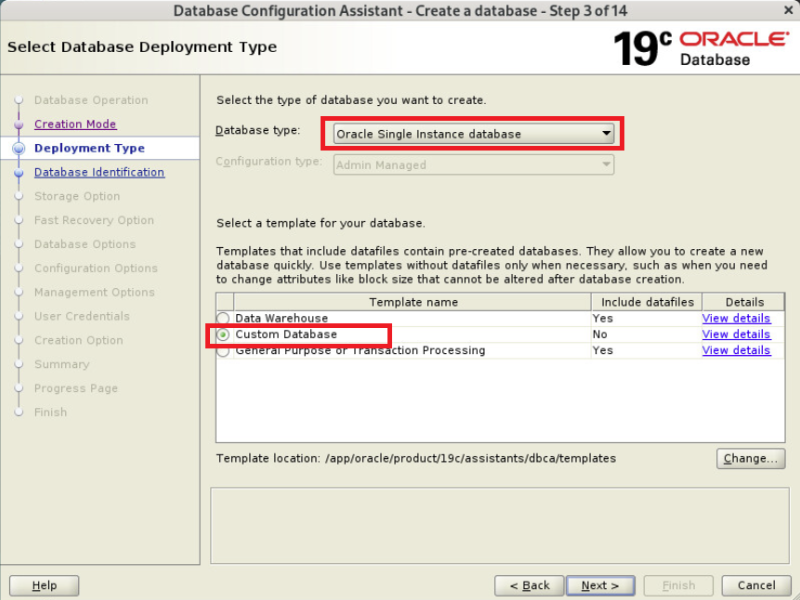Click the Creation Mode step bullet icon
Screen dimensions: 800x600
point(19,124)
